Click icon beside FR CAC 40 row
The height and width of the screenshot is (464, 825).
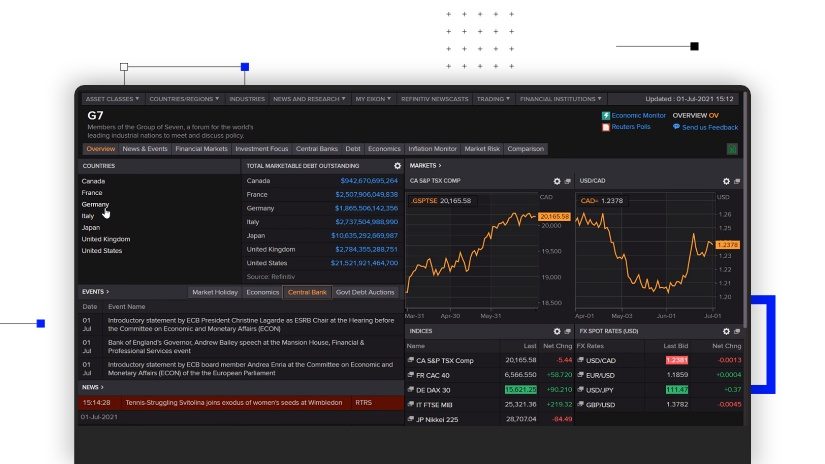coord(410,375)
